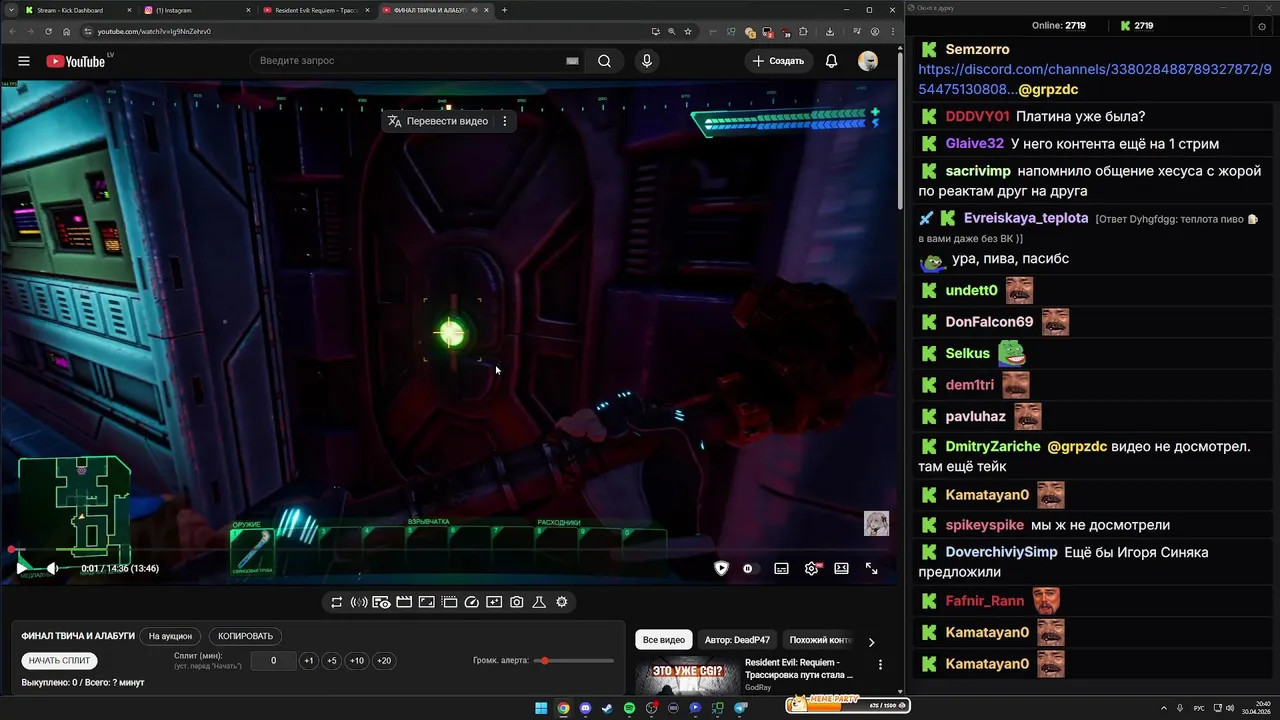
Task: Add one minute with +1 button
Action: (x=309, y=661)
